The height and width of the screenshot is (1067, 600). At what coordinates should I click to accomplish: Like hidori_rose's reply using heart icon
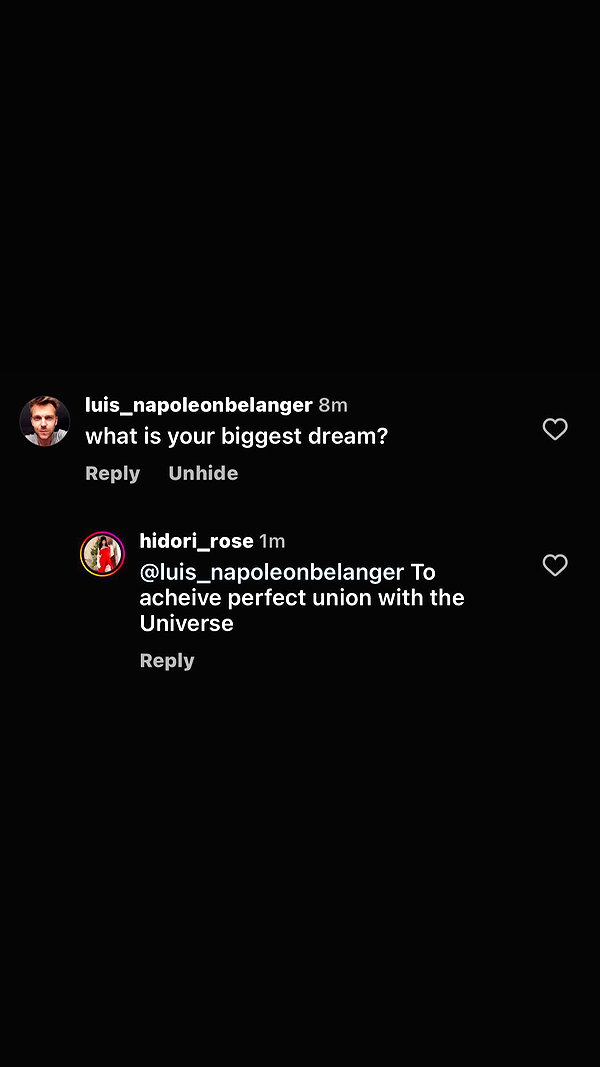pos(555,565)
